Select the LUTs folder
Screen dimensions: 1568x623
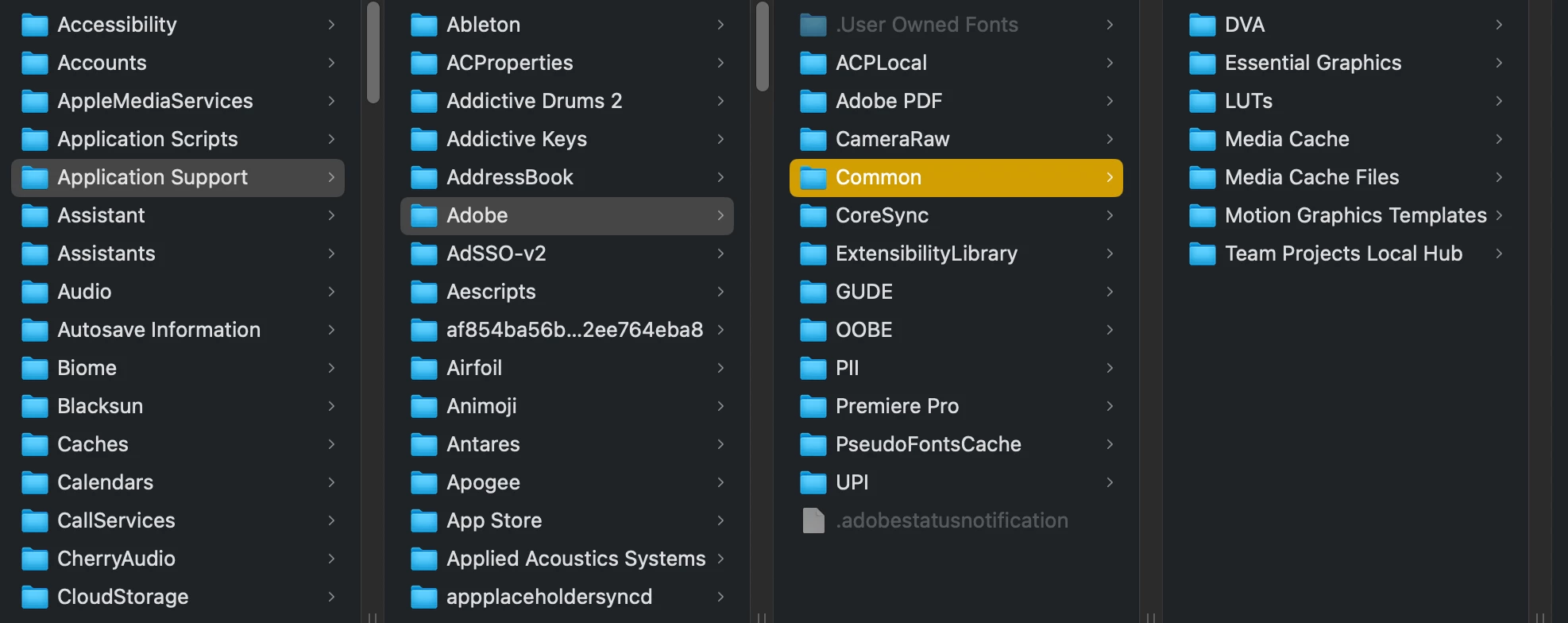(1248, 101)
